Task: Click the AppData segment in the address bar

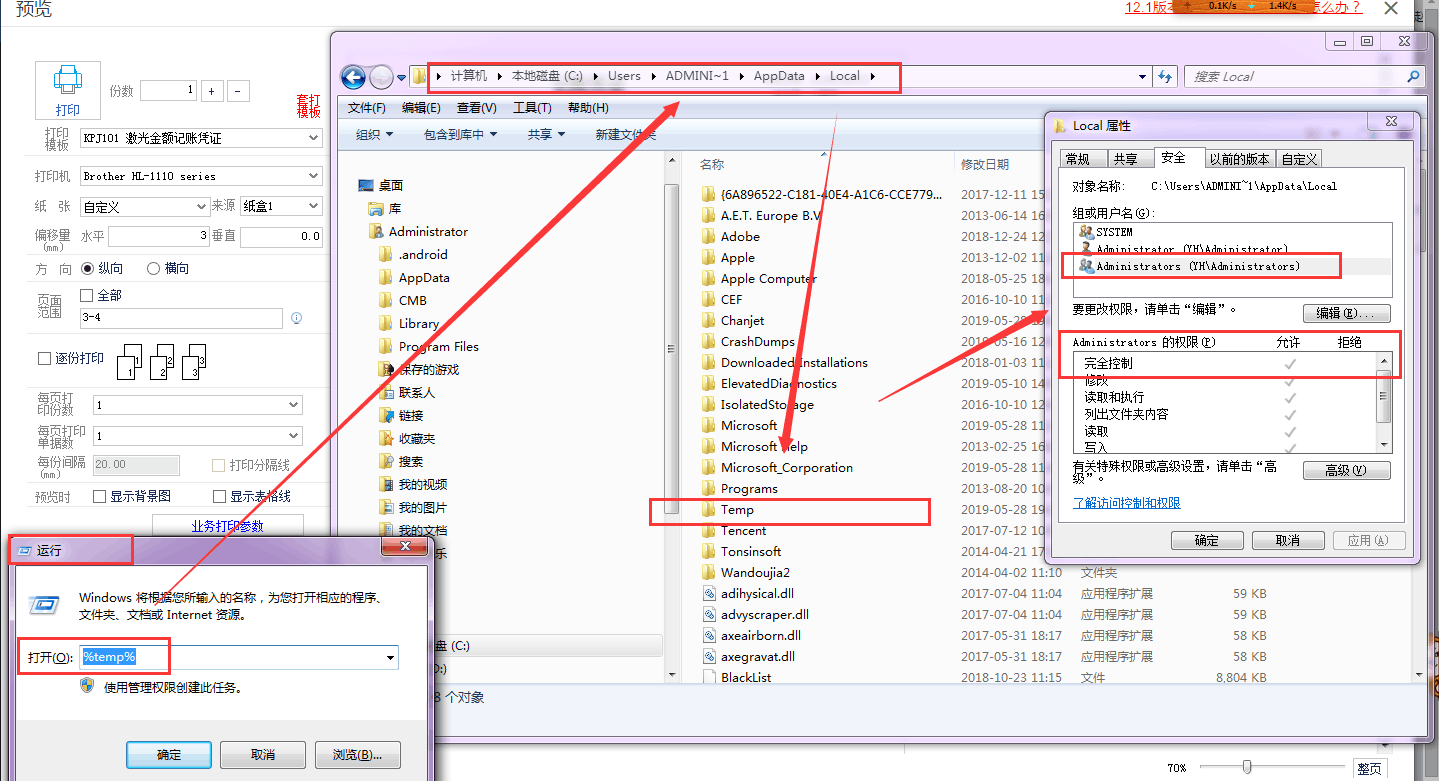Action: [779, 76]
